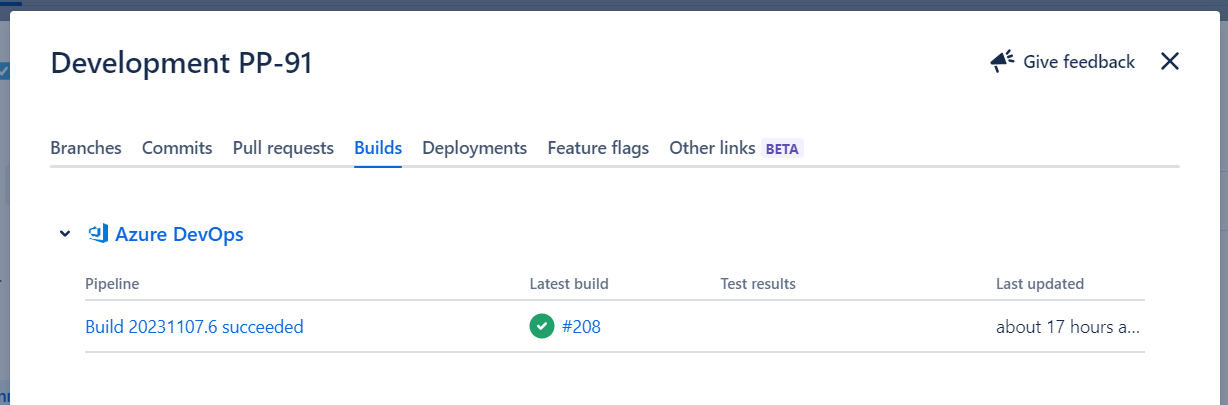Collapse the Azure DevOps section chevron
Screen dimensions: 1228x405
coord(65,234)
